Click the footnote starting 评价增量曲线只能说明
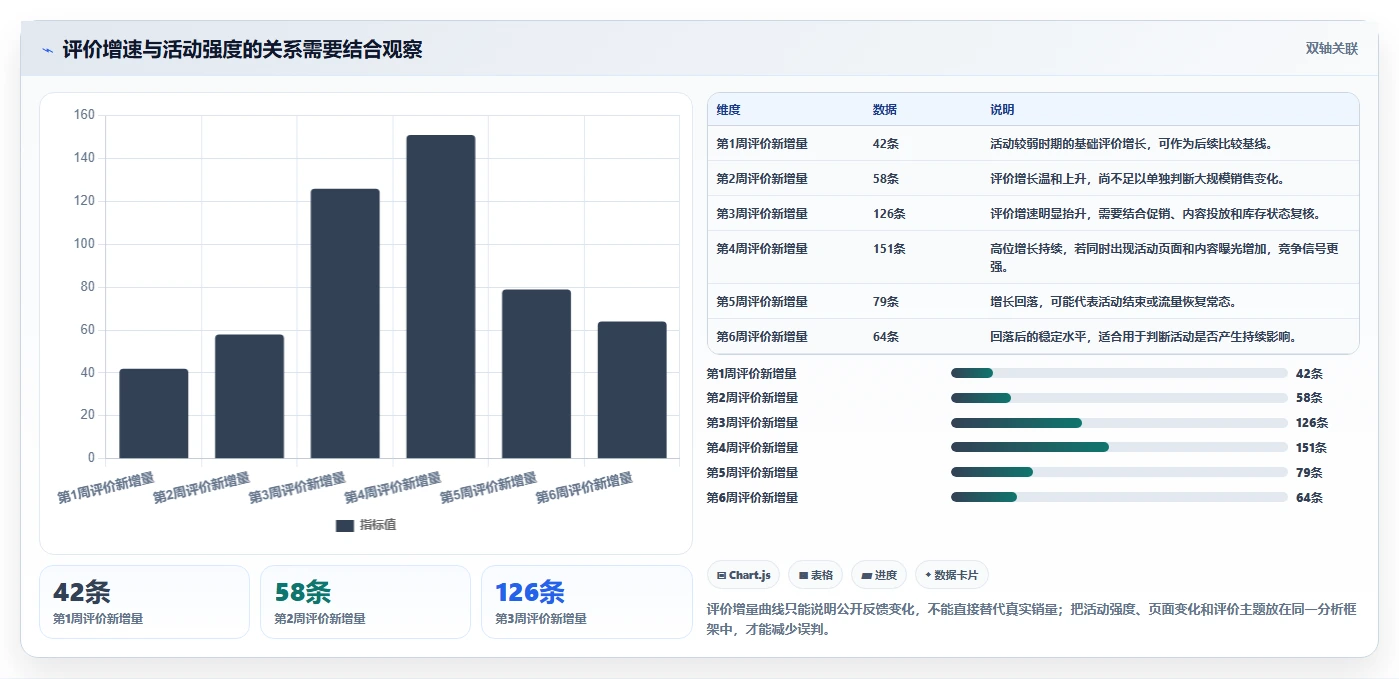The height and width of the screenshot is (679, 1399). click(x=1031, y=619)
